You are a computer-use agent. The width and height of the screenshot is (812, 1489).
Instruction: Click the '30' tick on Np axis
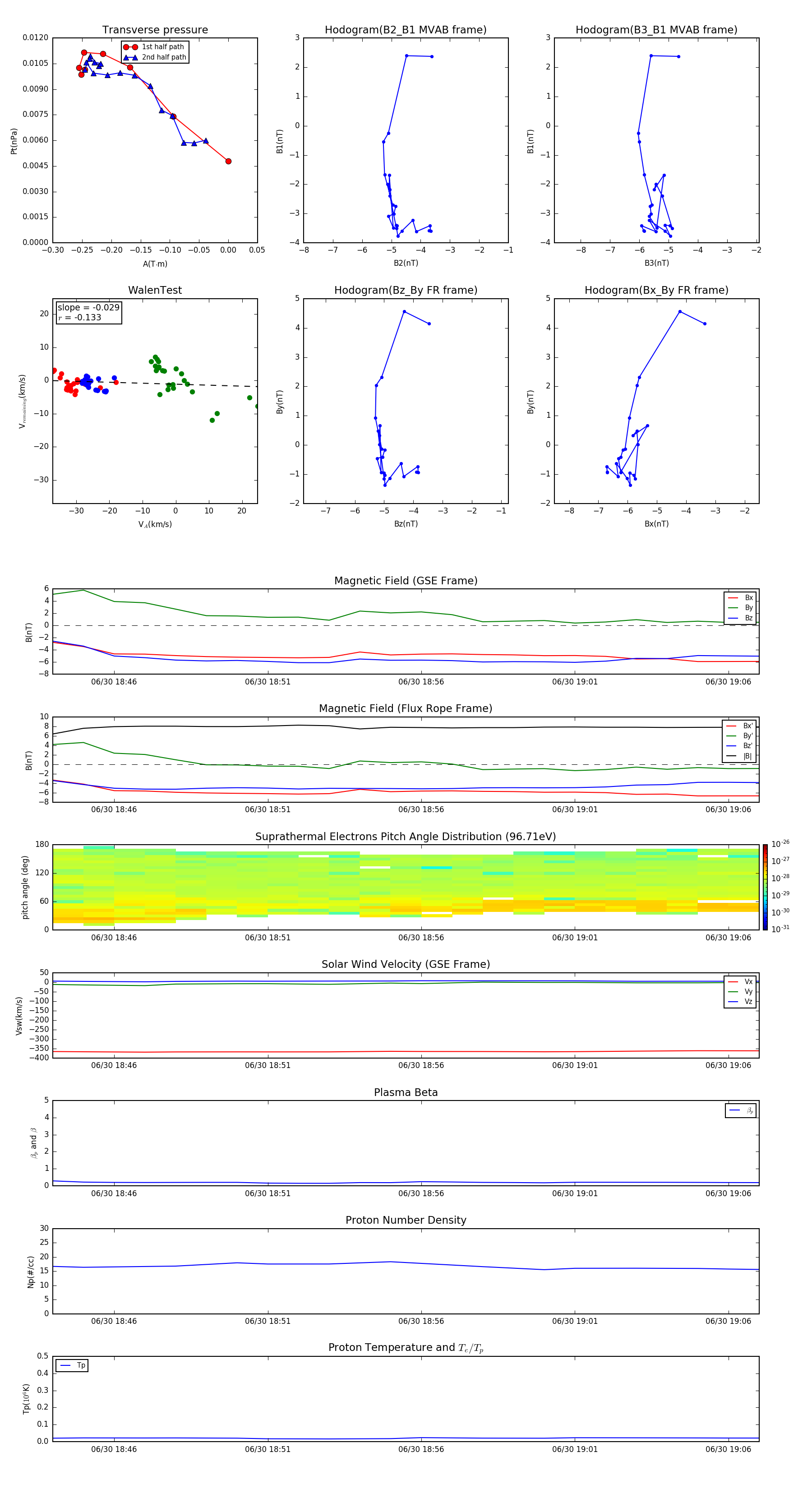(44, 1229)
